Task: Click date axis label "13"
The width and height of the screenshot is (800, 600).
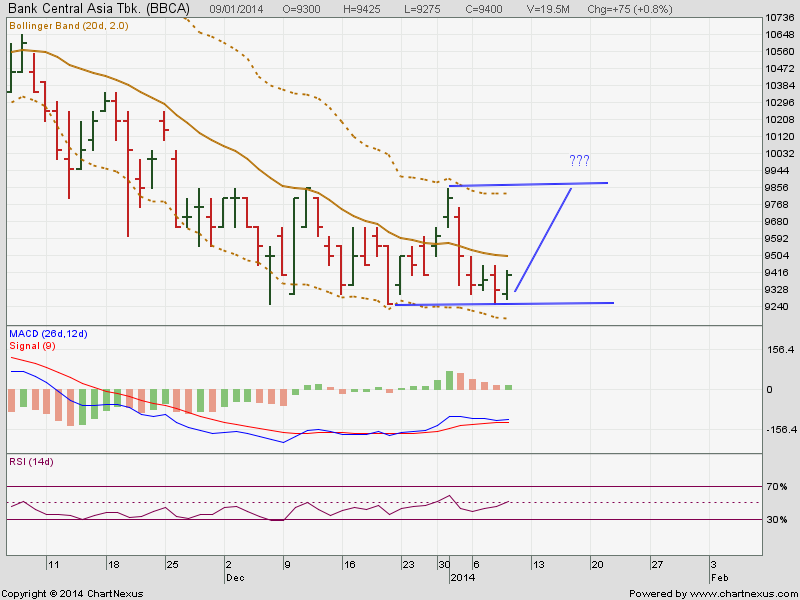Action: 539,565
